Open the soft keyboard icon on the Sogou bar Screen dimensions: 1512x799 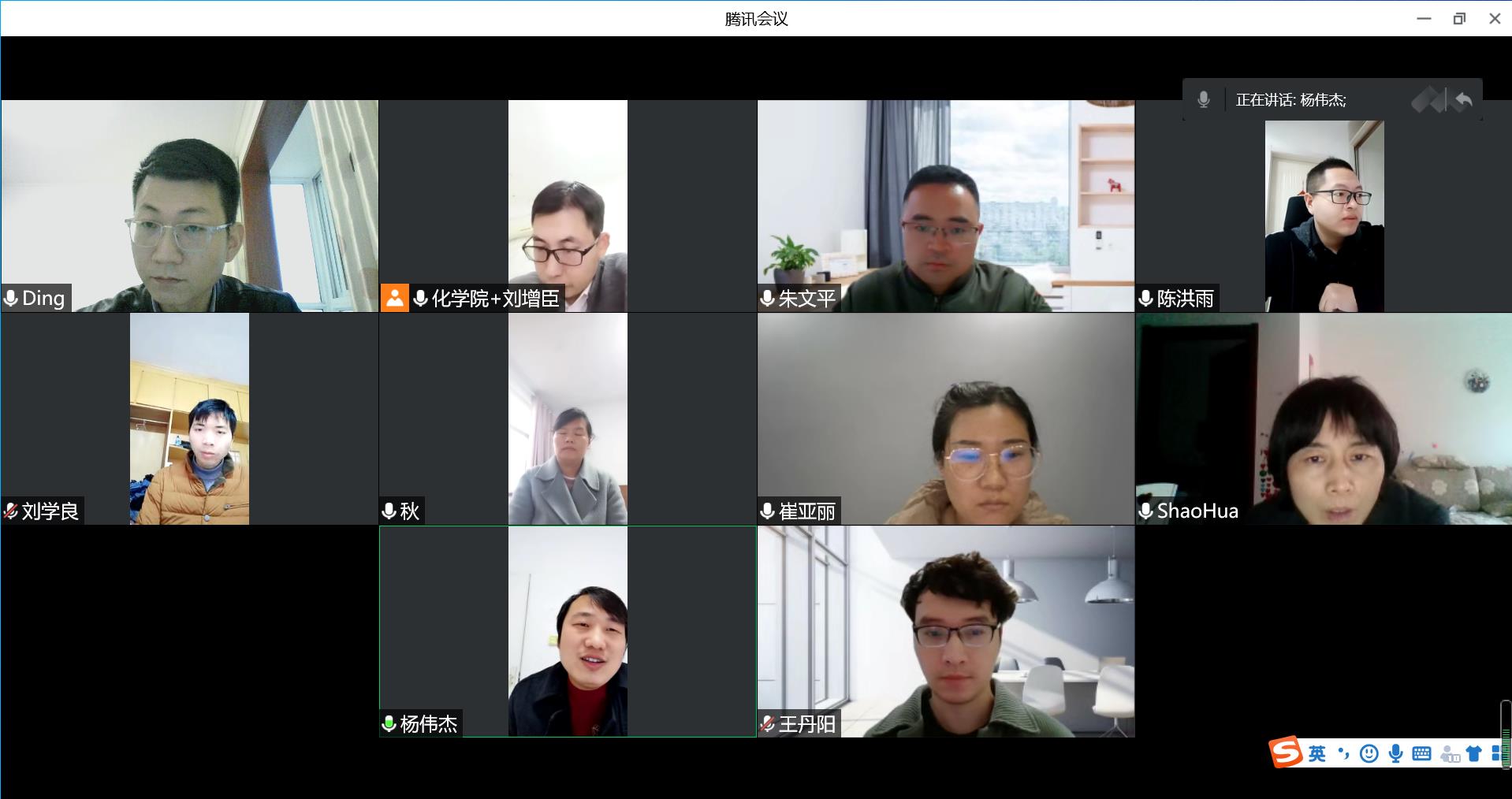click(1421, 754)
